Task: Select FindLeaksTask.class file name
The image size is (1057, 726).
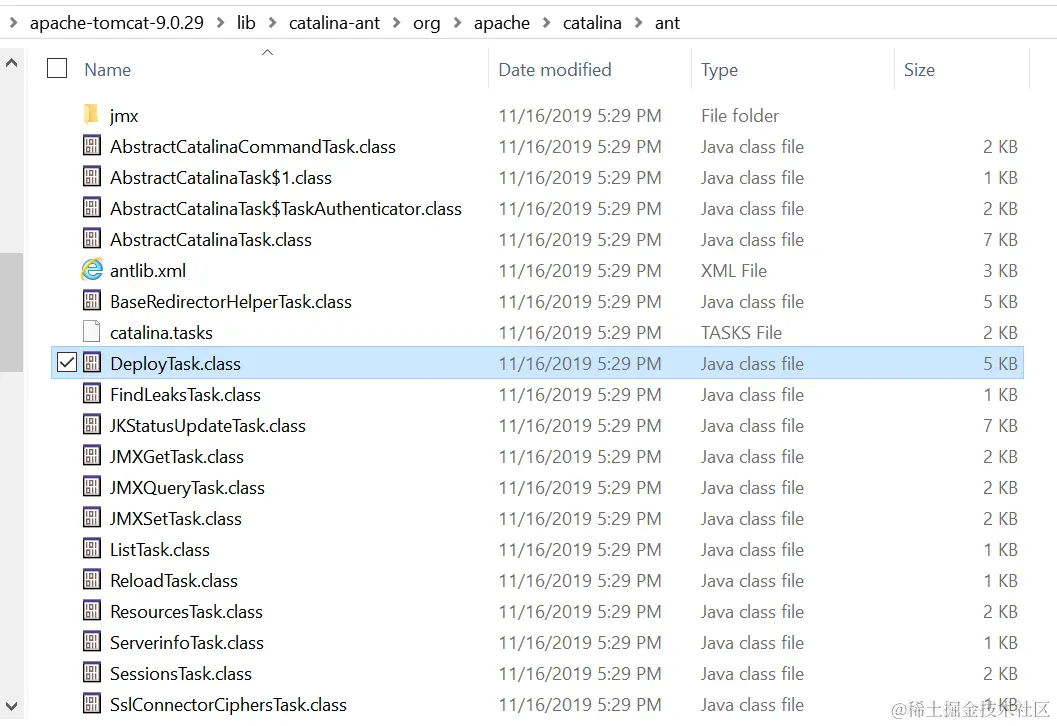Action: tap(185, 395)
